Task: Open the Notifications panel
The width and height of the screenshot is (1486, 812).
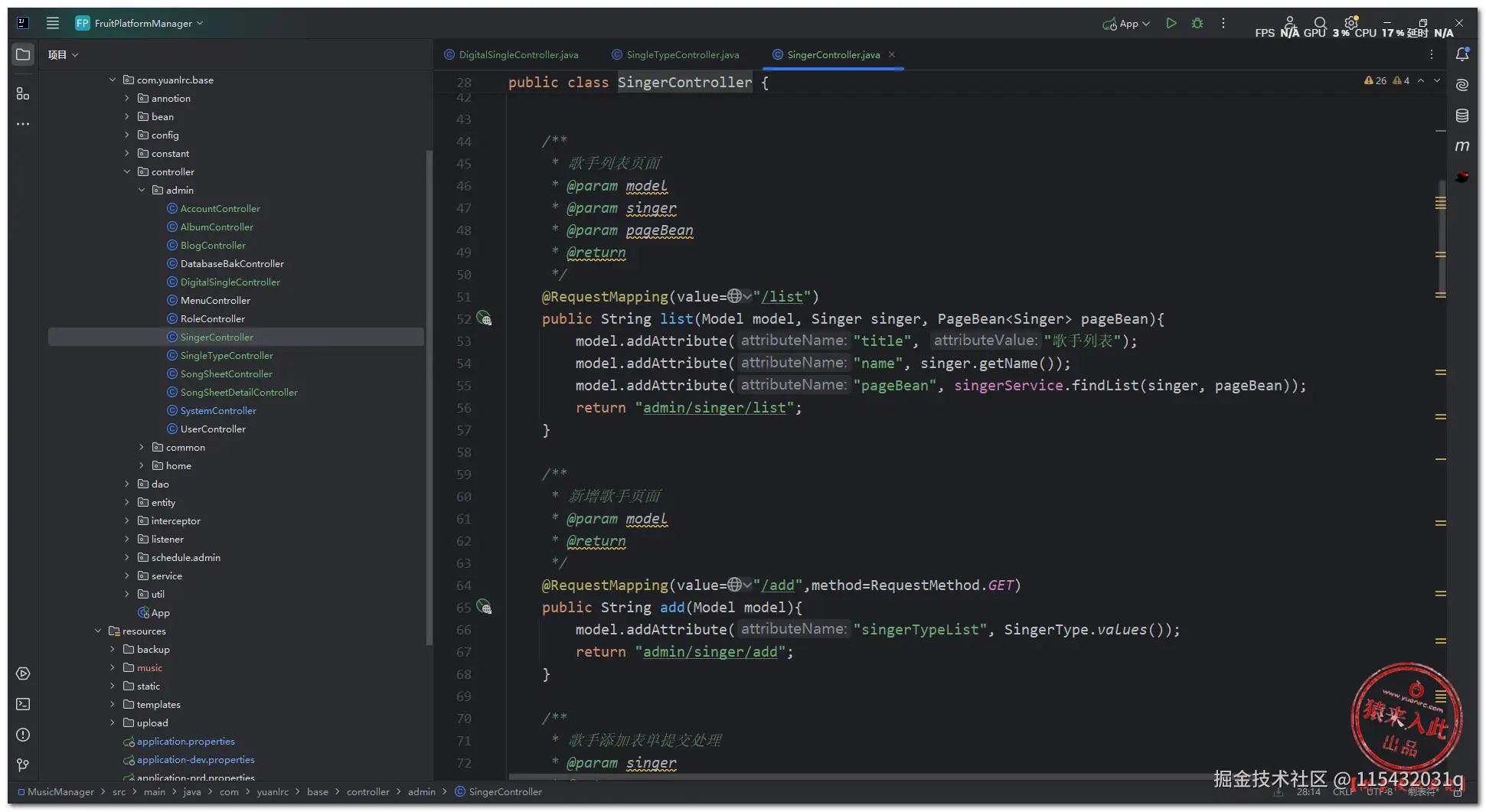Action: [1462, 54]
